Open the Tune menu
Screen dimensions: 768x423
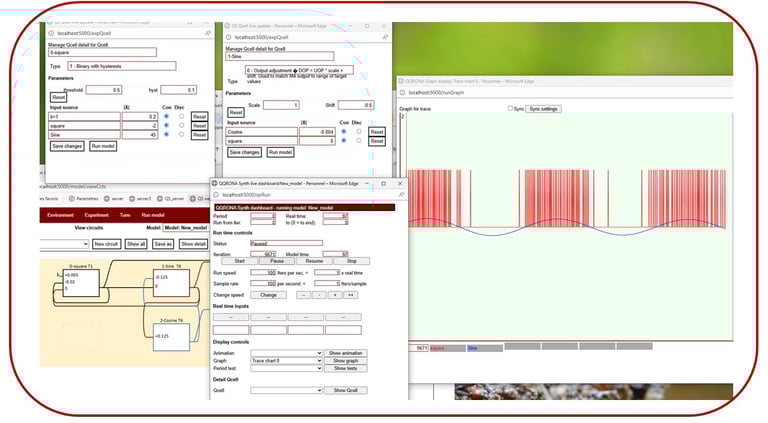(125, 215)
